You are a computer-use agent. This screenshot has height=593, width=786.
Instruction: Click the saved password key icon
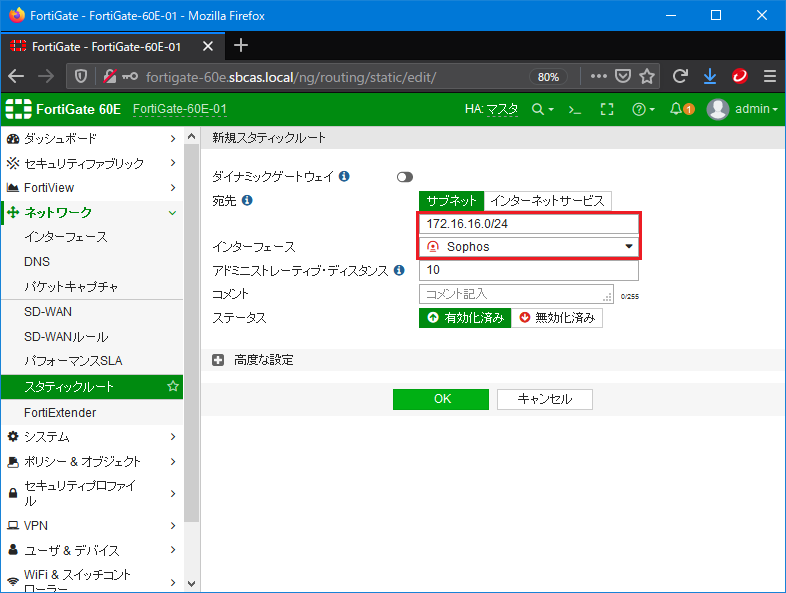130,77
